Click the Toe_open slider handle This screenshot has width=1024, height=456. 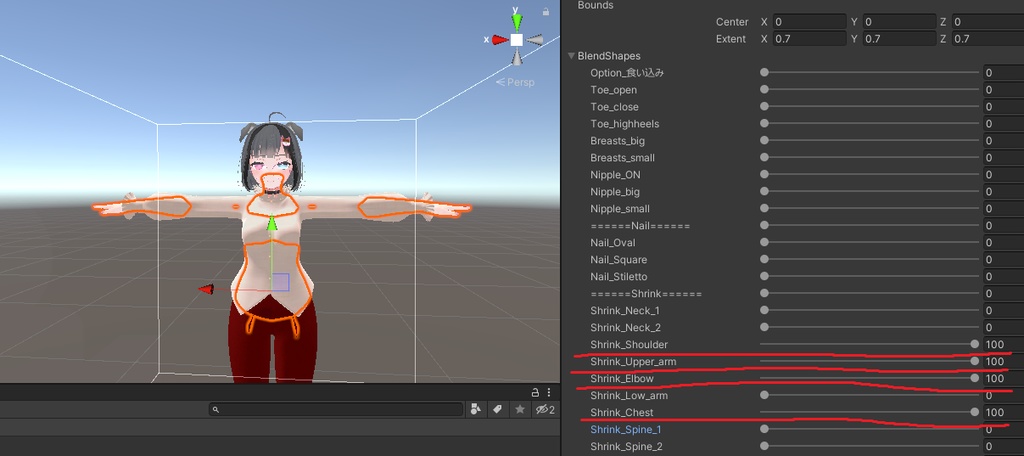coord(764,90)
